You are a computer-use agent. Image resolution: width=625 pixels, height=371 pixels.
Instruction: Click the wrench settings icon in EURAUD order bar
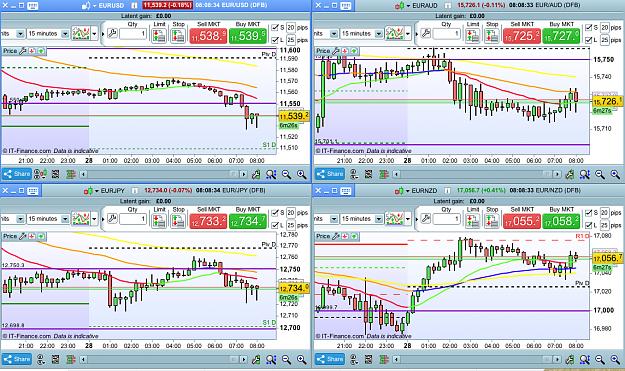[x=425, y=33]
